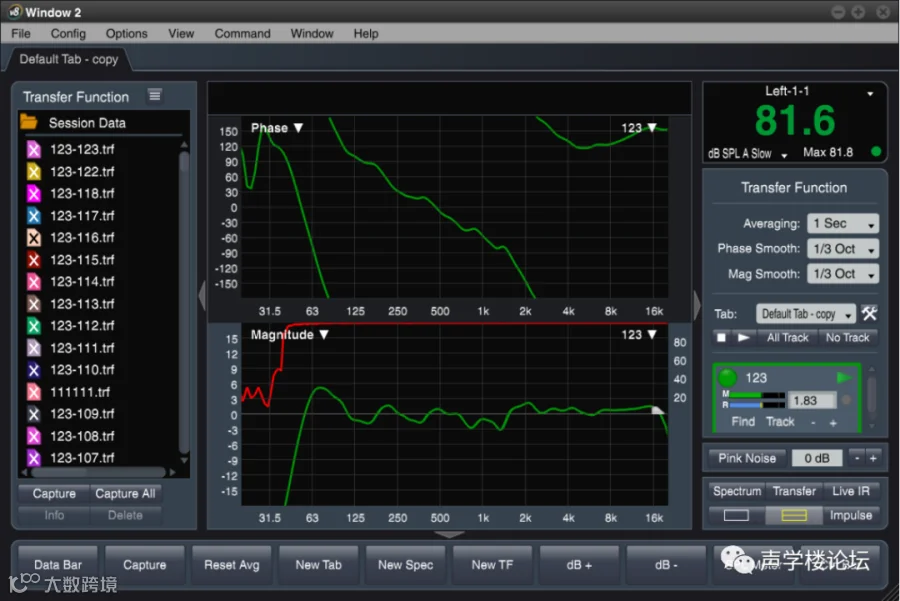Stop the measurement with the square stop button
Image resolution: width=900 pixels, height=601 pixels.
[721, 338]
